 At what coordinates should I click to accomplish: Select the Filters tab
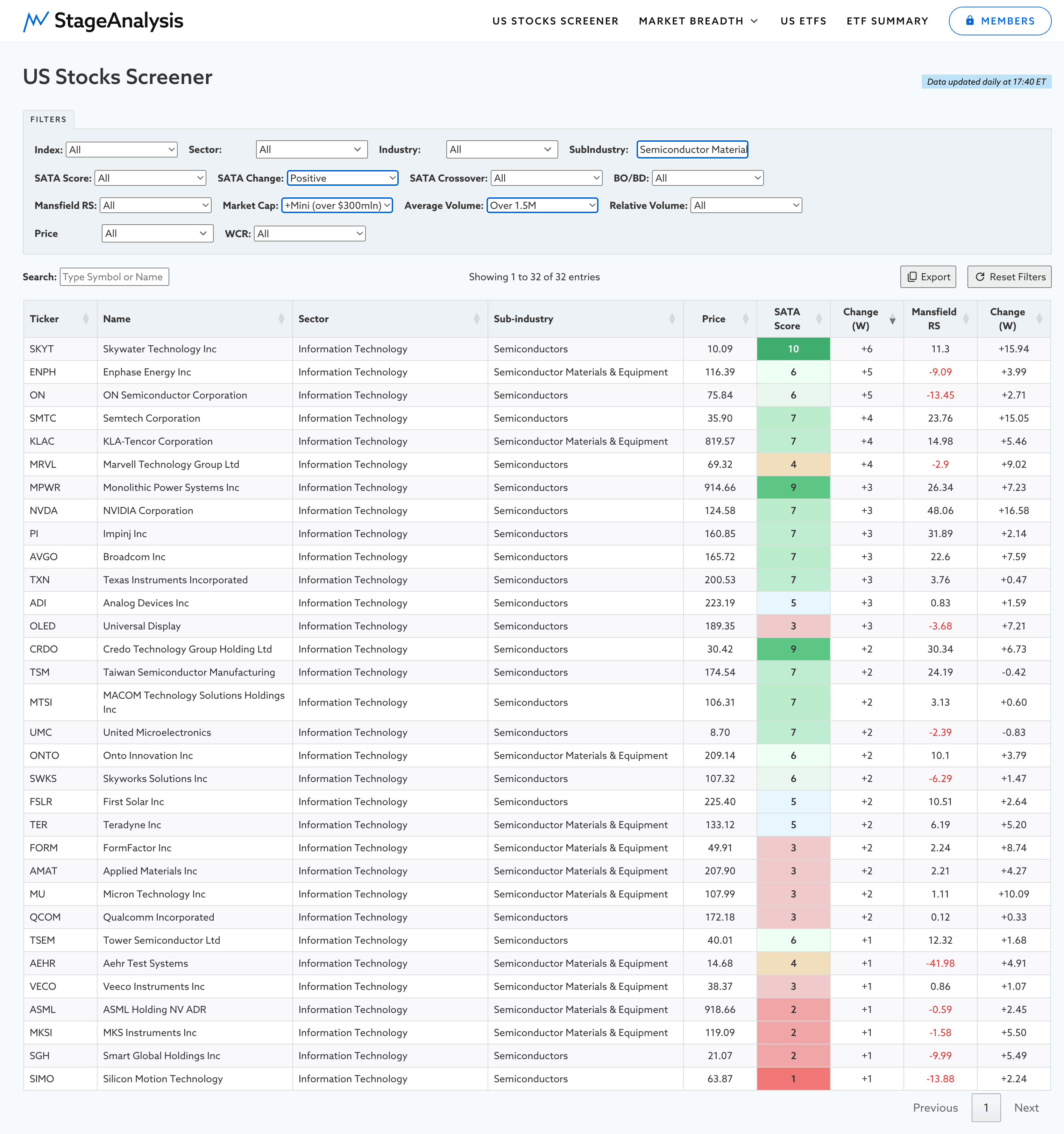click(x=49, y=119)
